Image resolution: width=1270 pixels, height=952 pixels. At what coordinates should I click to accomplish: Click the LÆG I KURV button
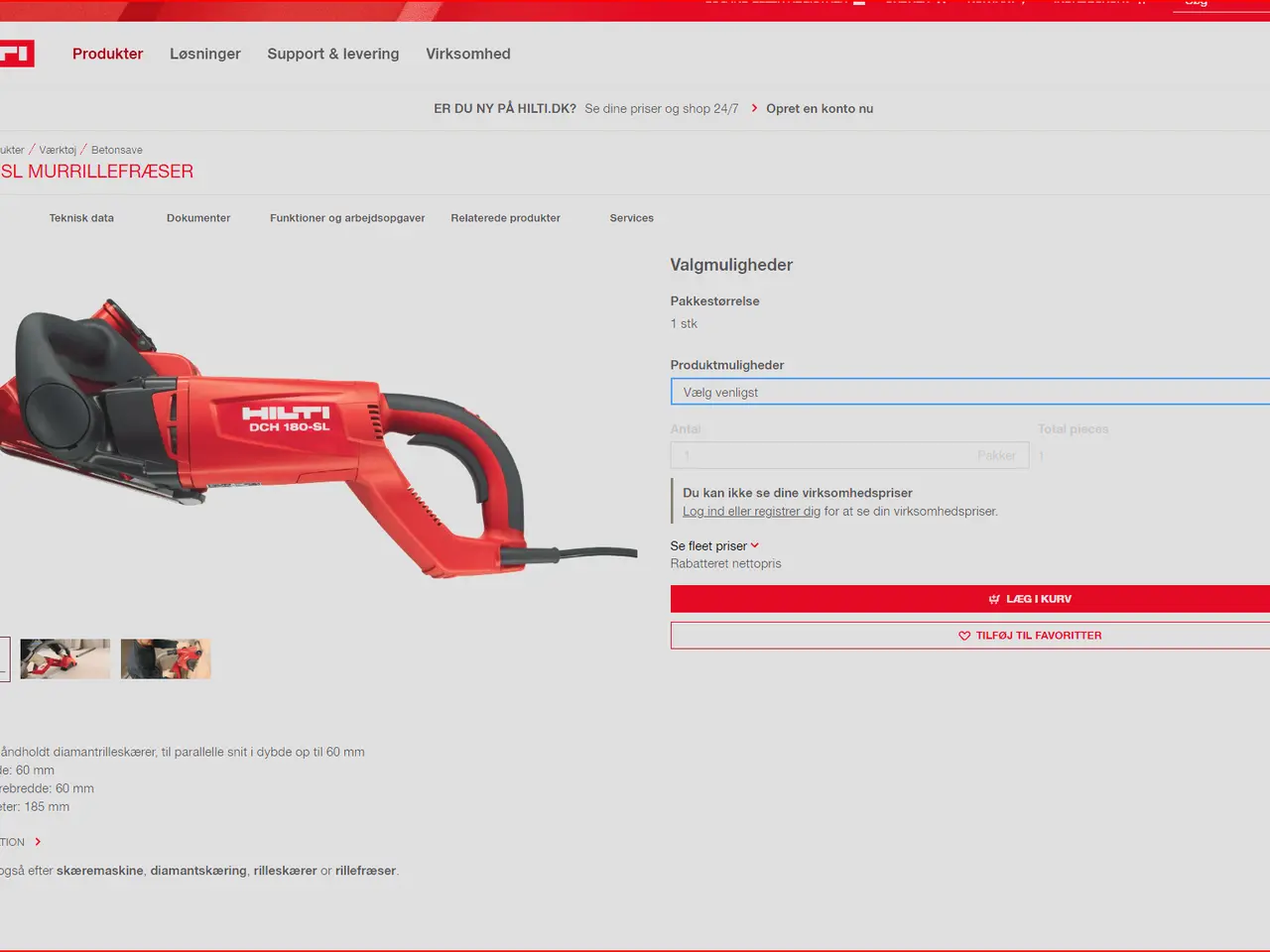pyautogui.click(x=970, y=599)
